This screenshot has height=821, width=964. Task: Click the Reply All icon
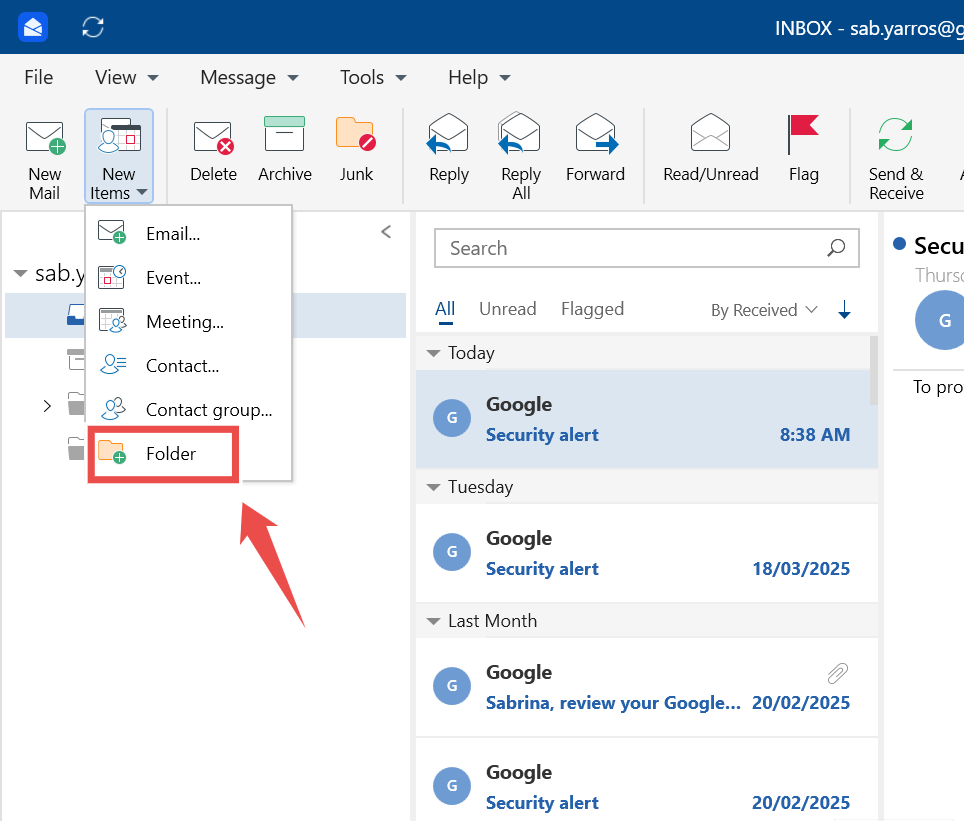click(519, 133)
